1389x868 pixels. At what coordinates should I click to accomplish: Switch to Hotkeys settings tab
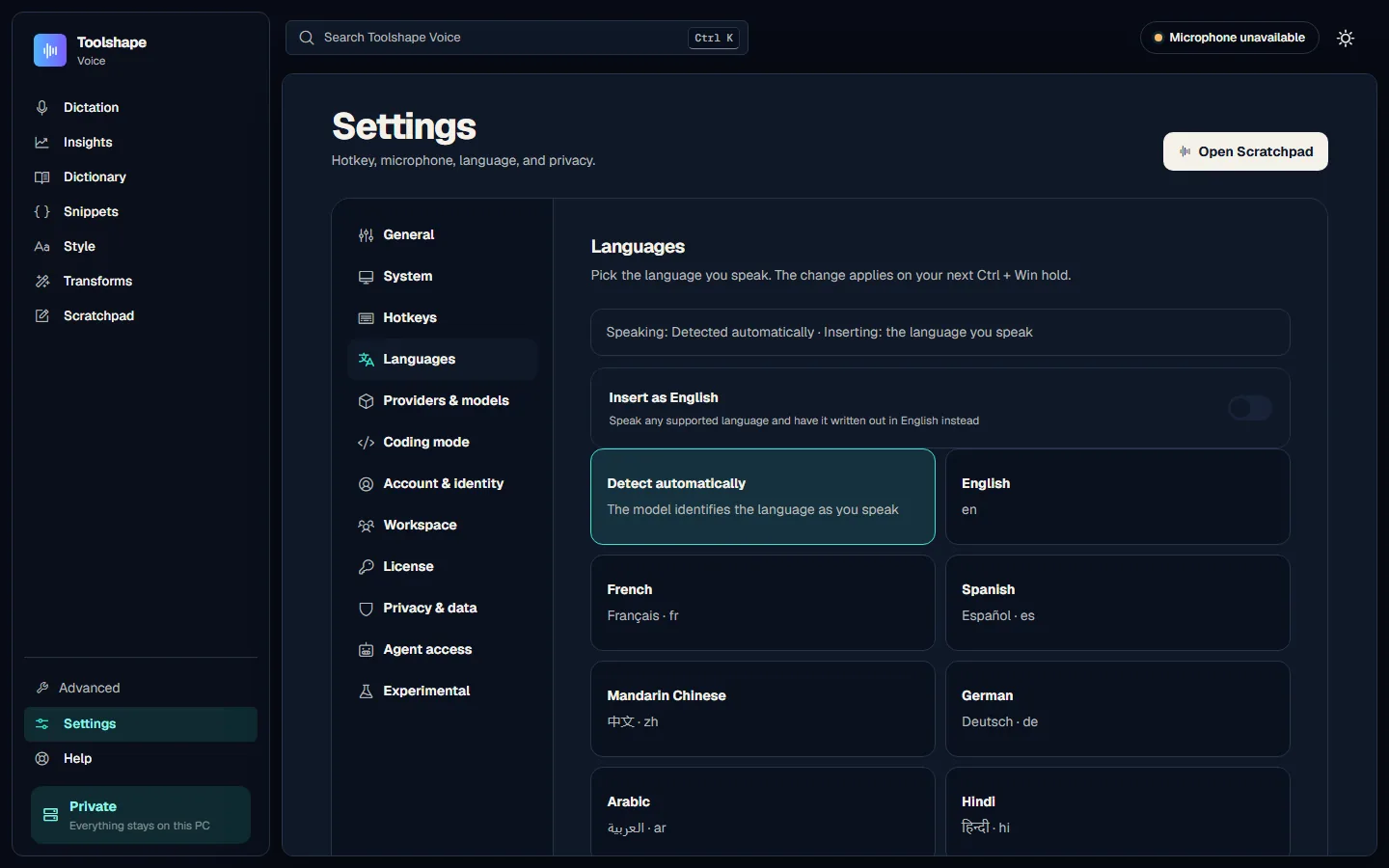(x=442, y=317)
